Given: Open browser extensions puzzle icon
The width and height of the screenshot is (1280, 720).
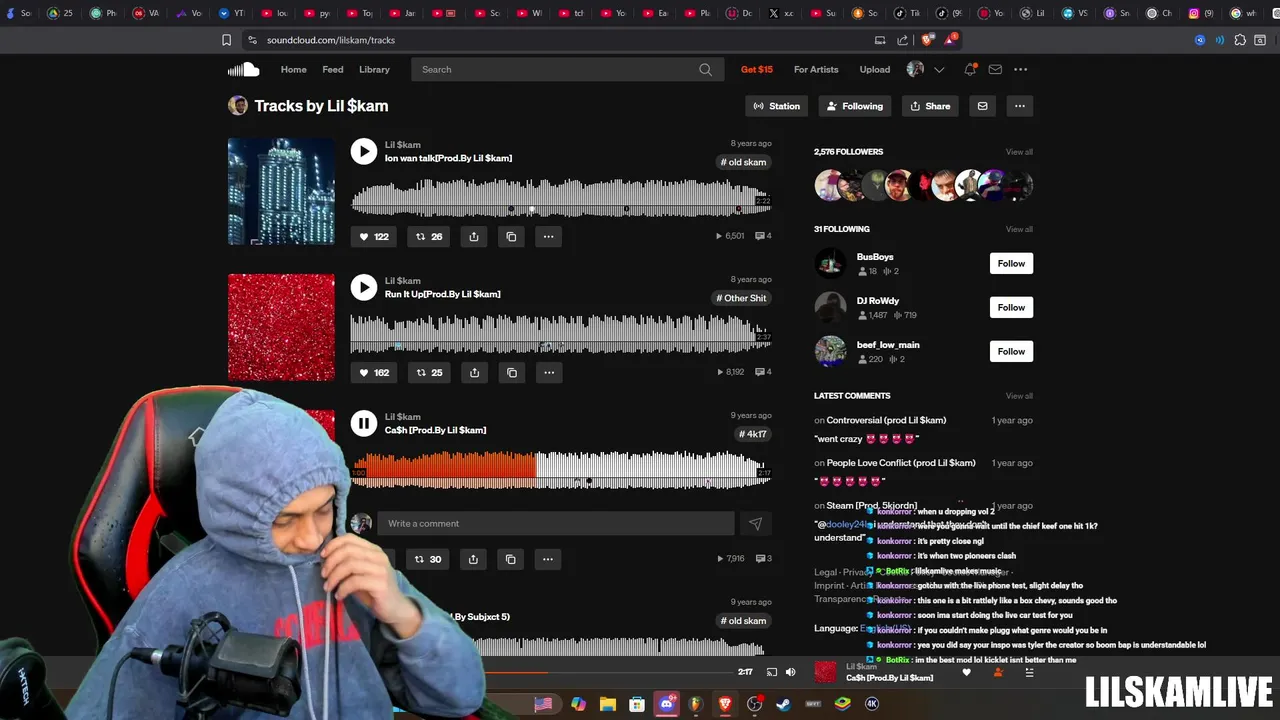Looking at the screenshot, I should (x=1240, y=40).
